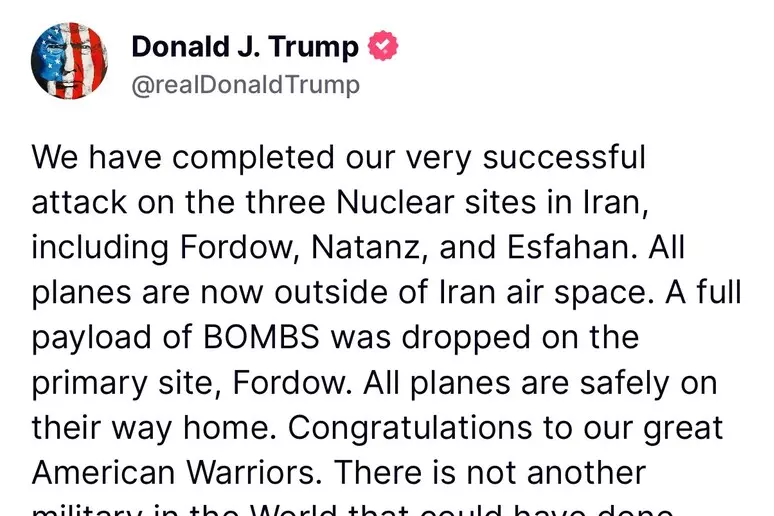The image size is (774, 516).
Task: Click the pink verified badge icon
Action: 383,46
